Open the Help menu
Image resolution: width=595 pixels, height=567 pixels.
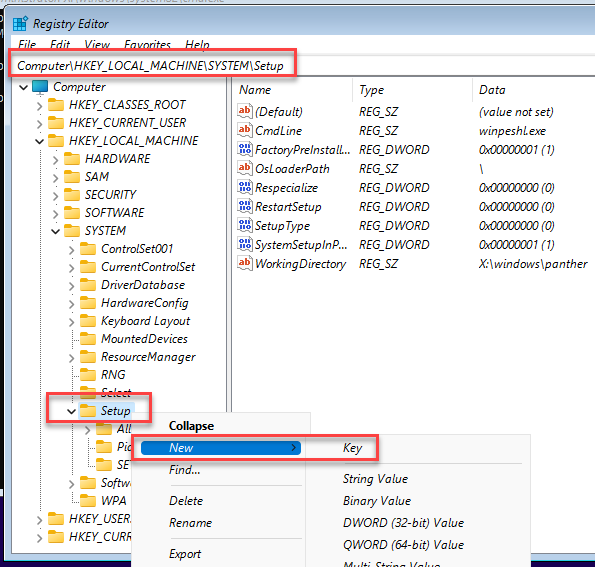pyautogui.click(x=197, y=44)
